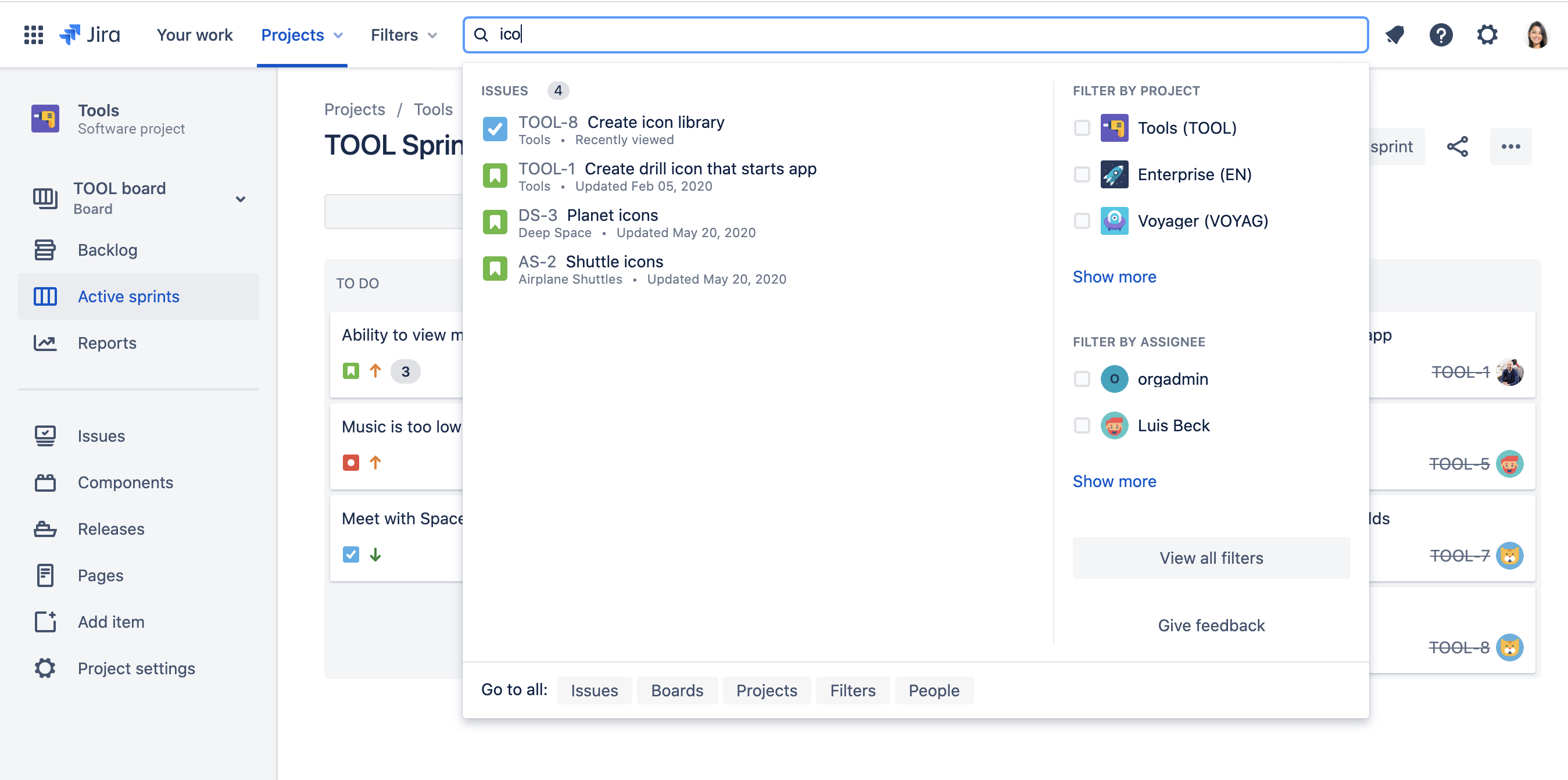Open the TOOL board switcher chevron
This screenshot has width=1568, height=780.
[241, 199]
